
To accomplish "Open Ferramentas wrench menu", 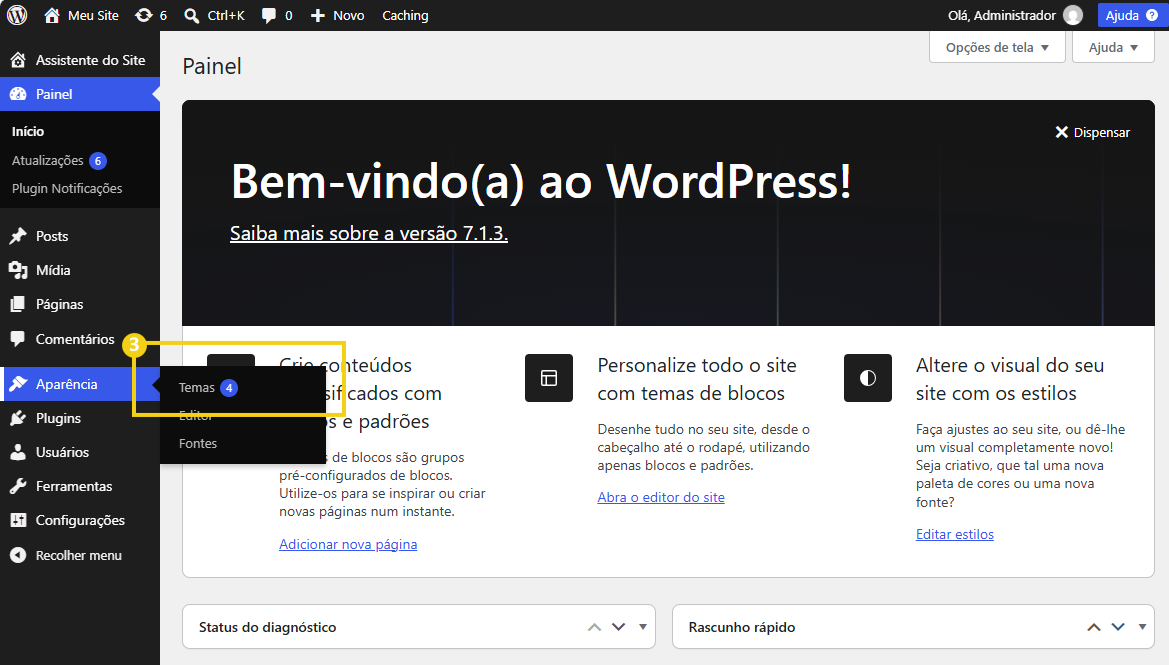I will coord(80,486).
